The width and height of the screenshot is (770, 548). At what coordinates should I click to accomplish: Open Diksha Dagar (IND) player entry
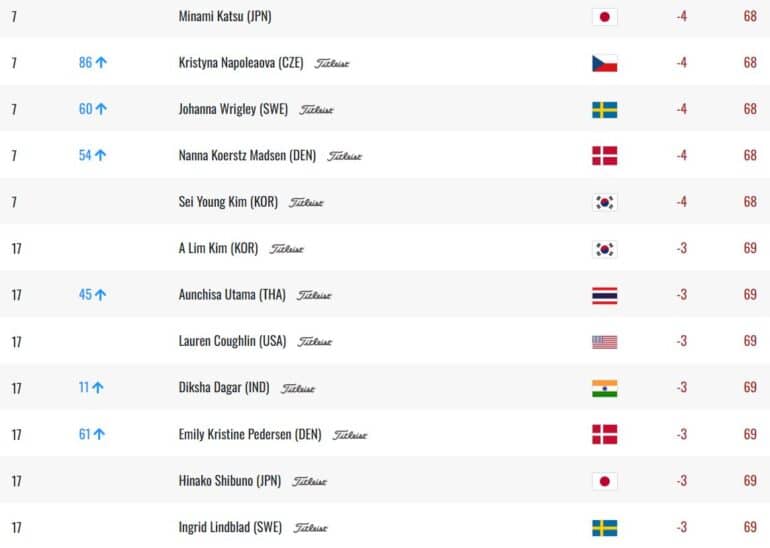tap(224, 388)
